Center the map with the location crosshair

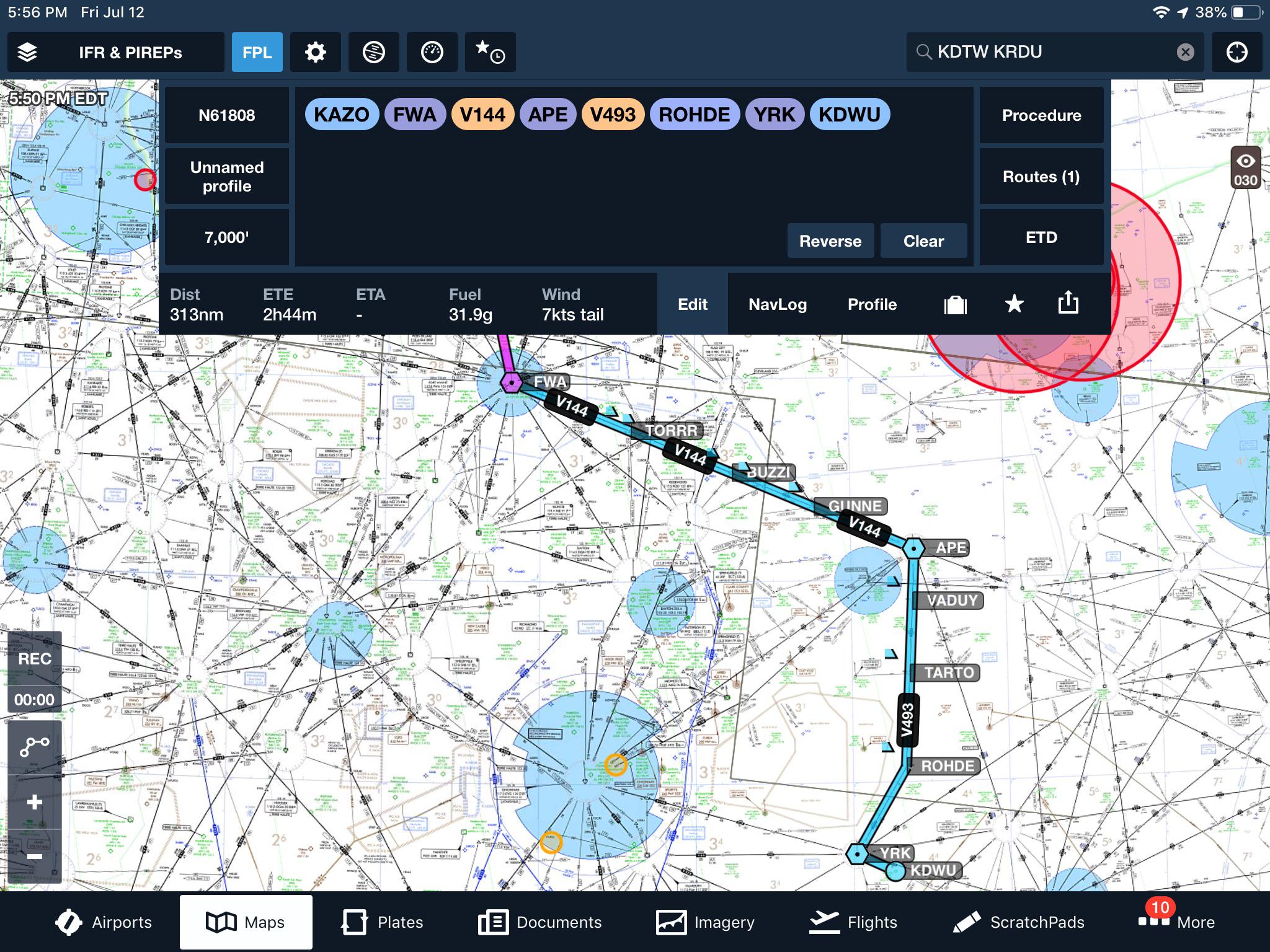1237,52
